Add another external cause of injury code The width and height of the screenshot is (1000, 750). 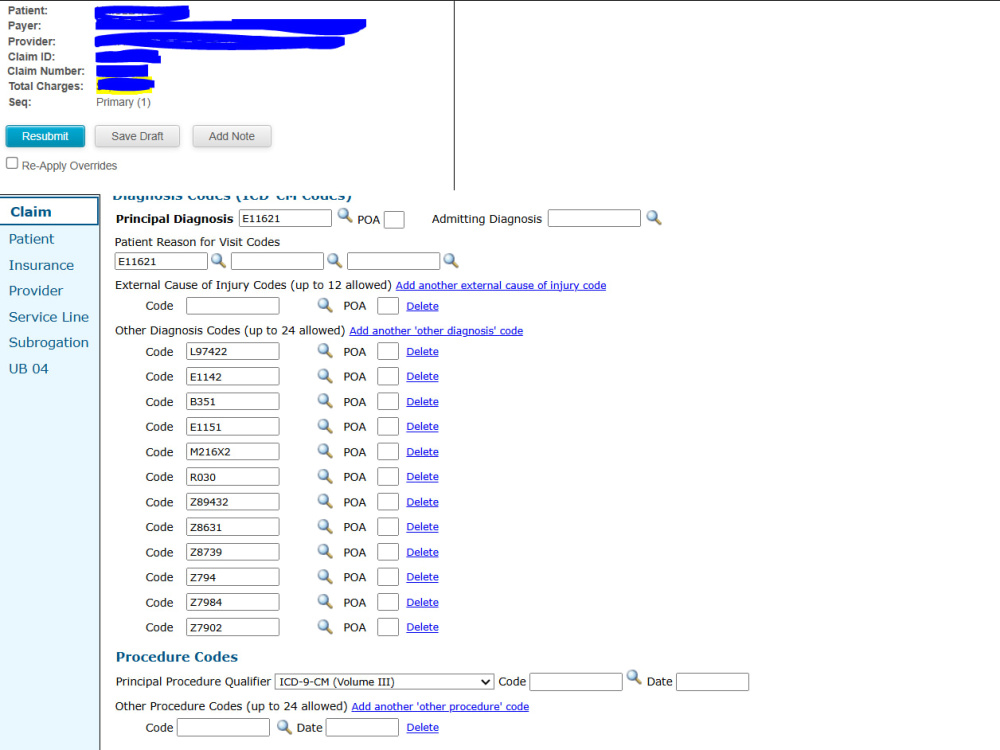click(x=501, y=285)
